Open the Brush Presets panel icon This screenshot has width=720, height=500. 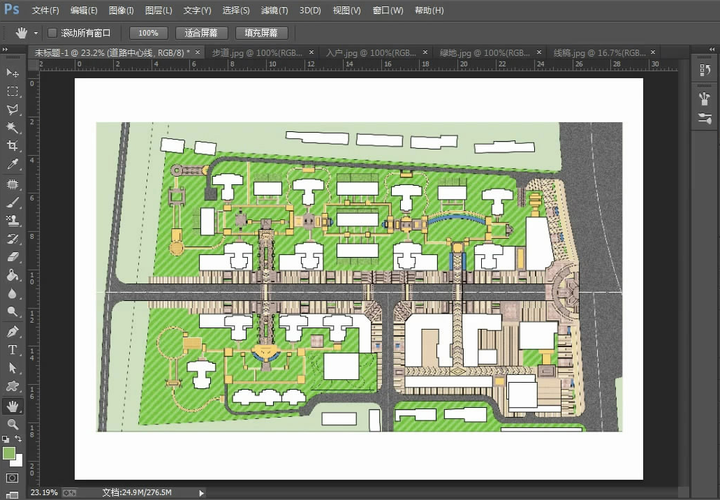704,99
